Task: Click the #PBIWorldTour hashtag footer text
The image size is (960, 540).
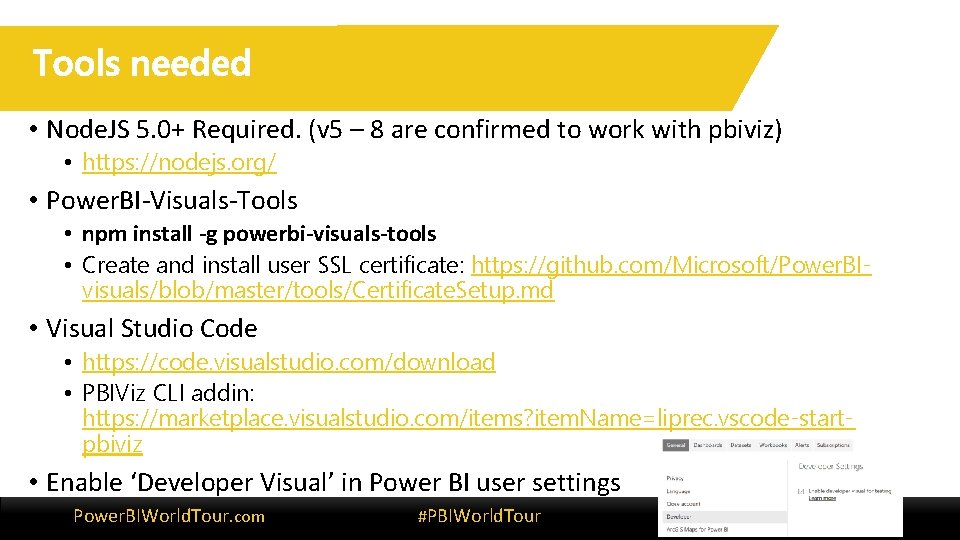Action: 479,516
